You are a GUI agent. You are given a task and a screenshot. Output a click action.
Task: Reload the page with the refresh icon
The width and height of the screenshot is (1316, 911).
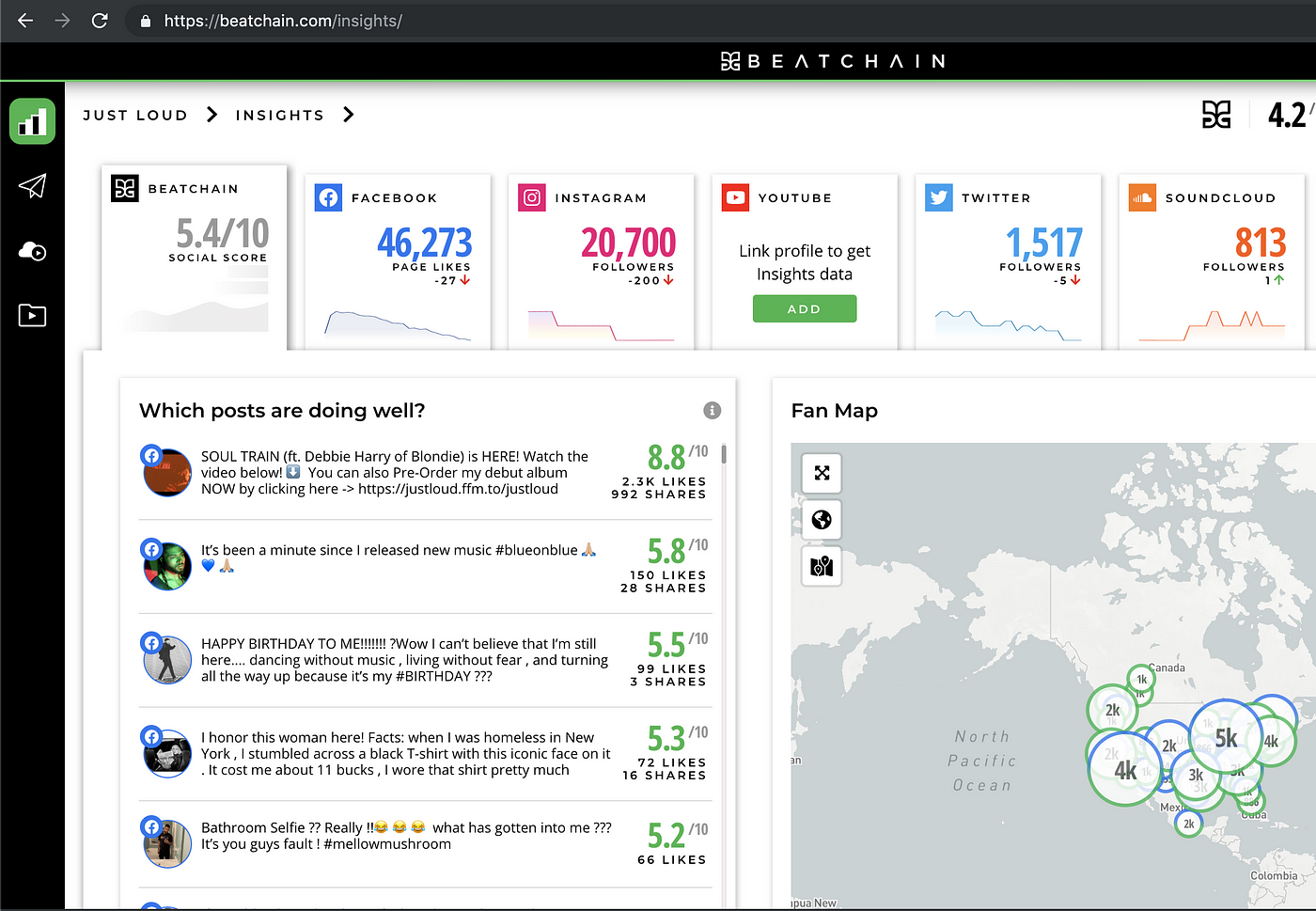(x=100, y=21)
